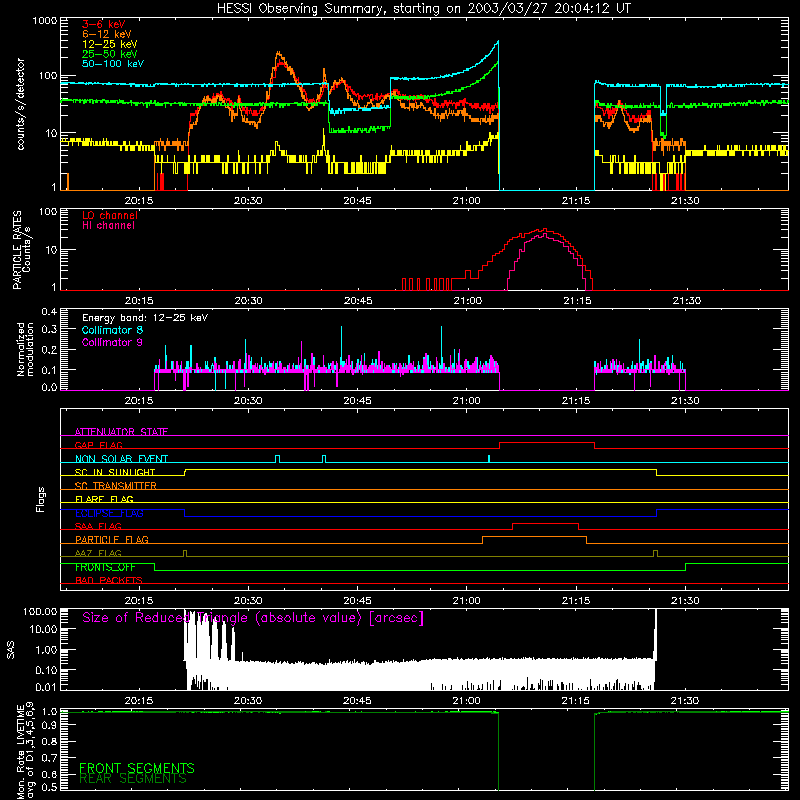Image resolution: width=800 pixels, height=800 pixels.
Task: Click the 1000 value on counts axis
Action: click(44, 21)
